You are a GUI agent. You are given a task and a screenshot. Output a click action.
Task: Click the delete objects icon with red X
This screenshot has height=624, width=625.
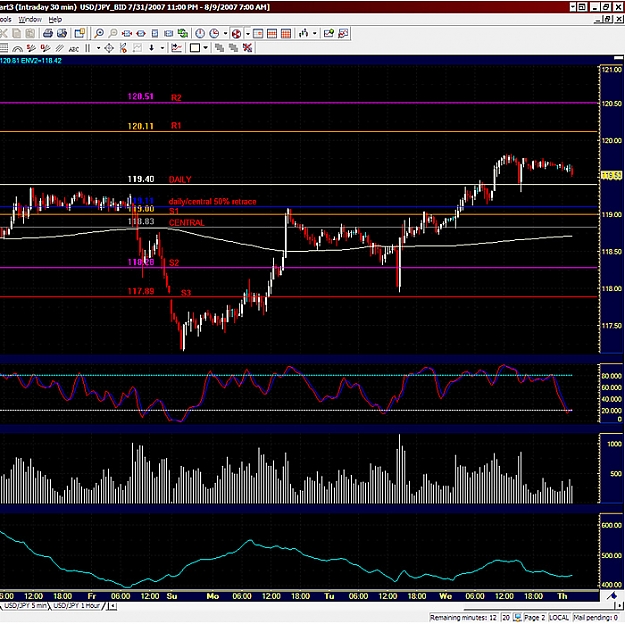(248, 48)
